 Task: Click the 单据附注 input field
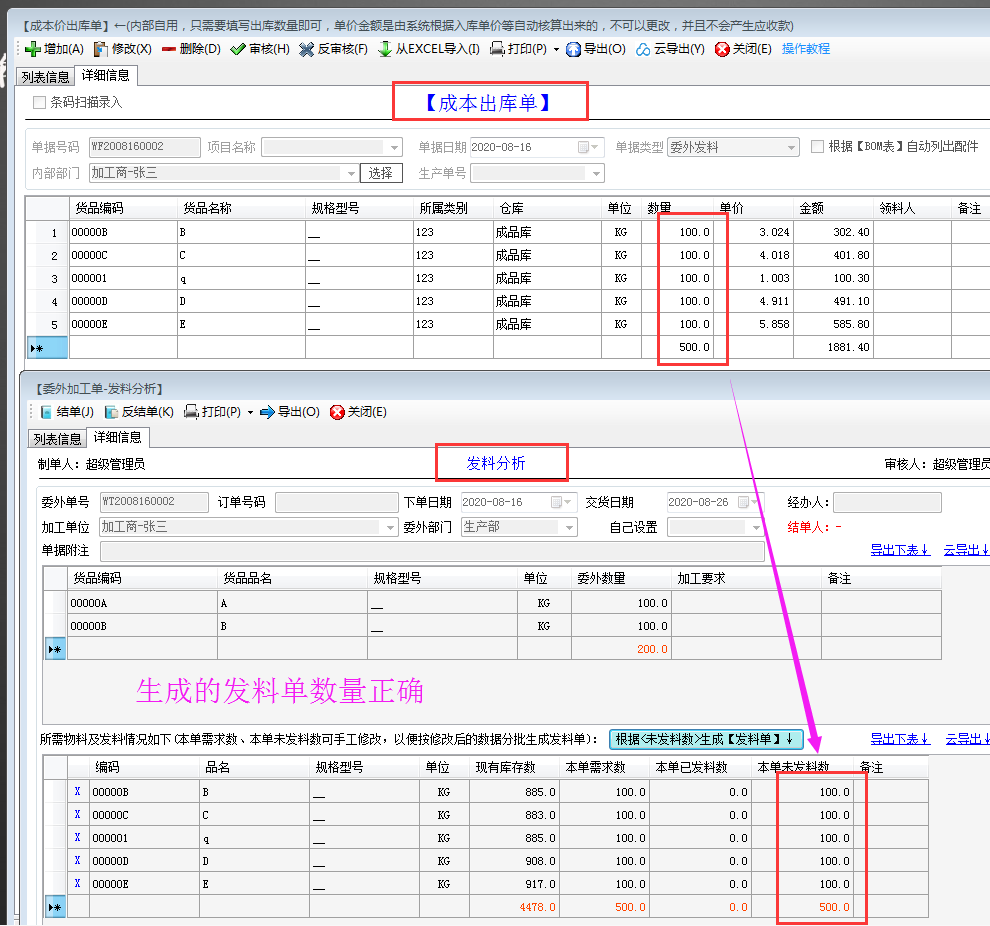(x=432, y=551)
